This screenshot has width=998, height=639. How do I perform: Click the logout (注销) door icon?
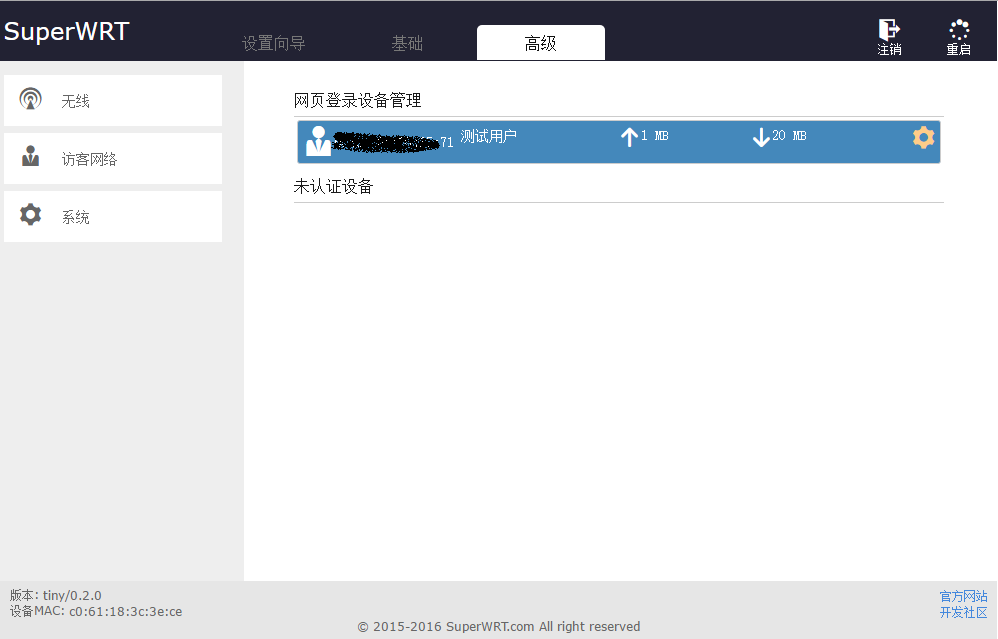[889, 29]
